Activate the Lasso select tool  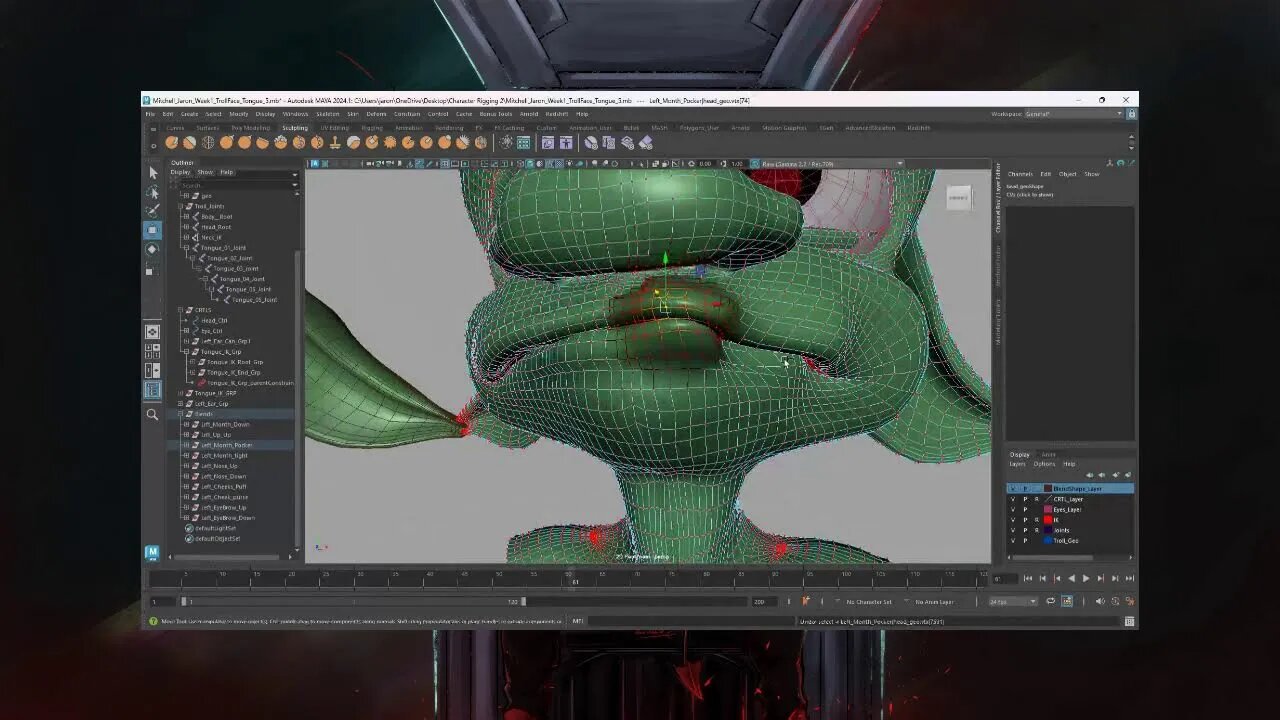152,192
